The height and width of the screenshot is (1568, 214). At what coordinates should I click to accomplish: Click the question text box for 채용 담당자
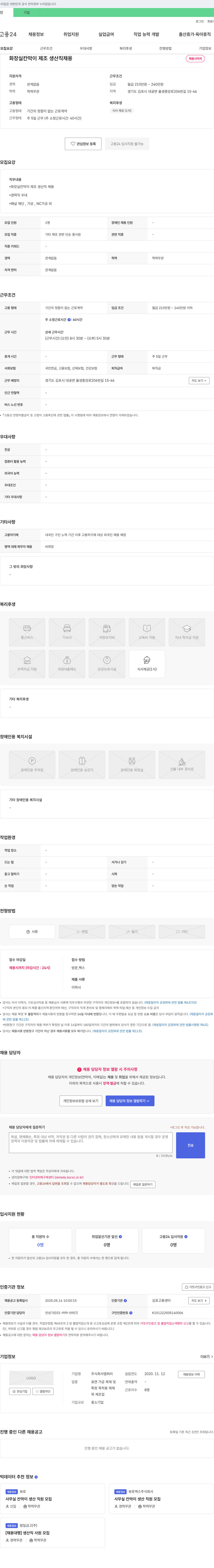tap(91, 1143)
